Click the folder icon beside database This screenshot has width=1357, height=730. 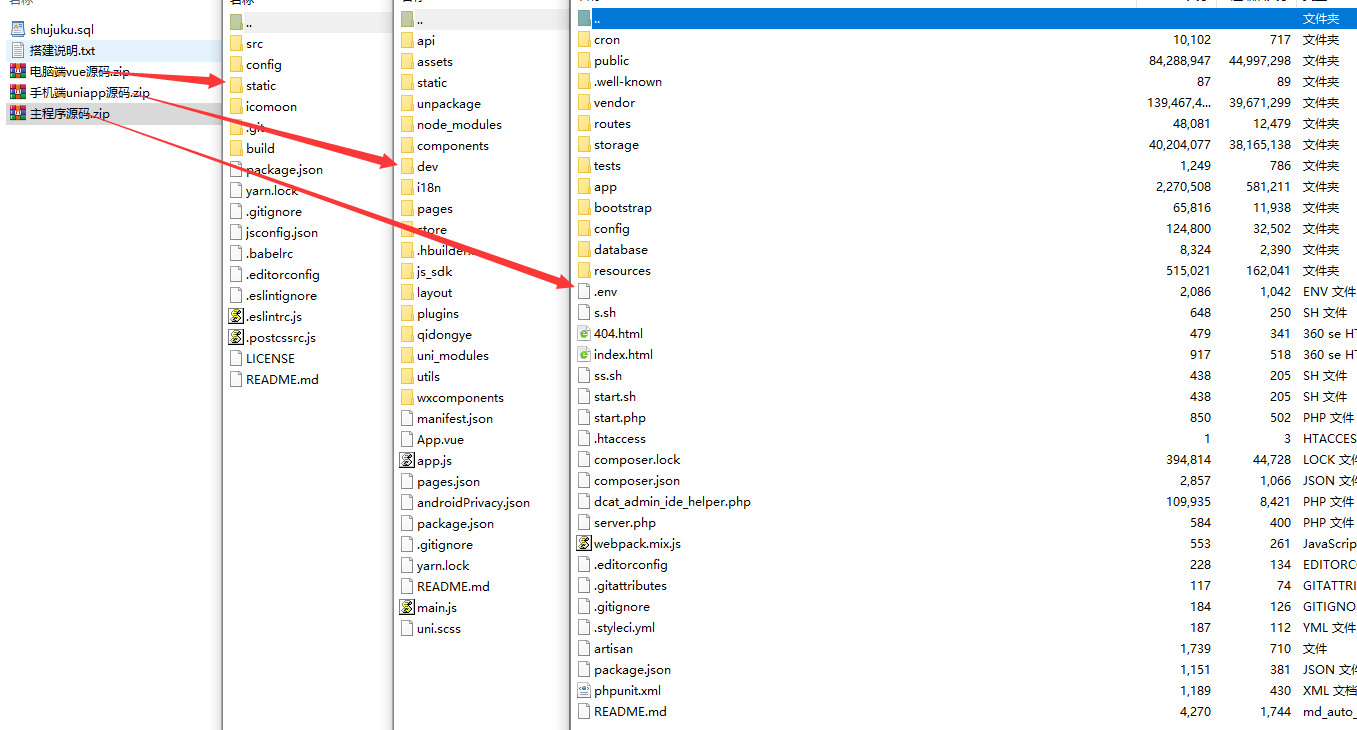(584, 249)
